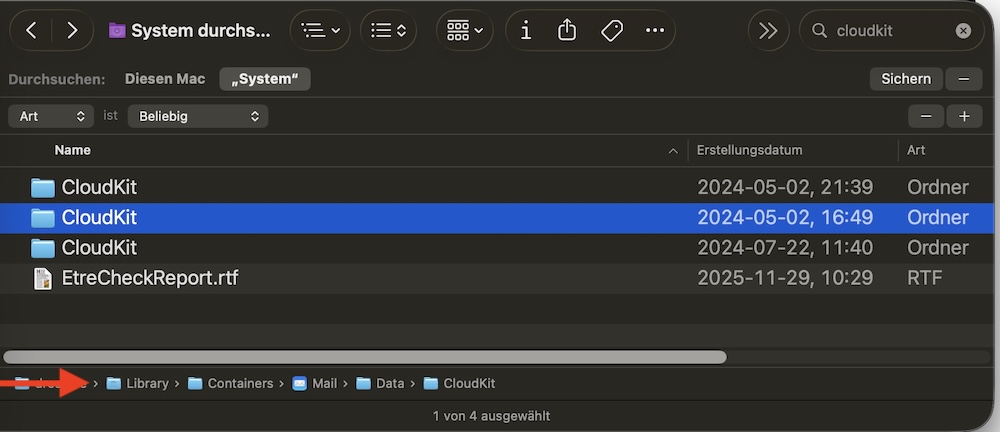The height and width of the screenshot is (432, 1000).
Task: Open the Art criteria dropdown
Action: [50, 116]
